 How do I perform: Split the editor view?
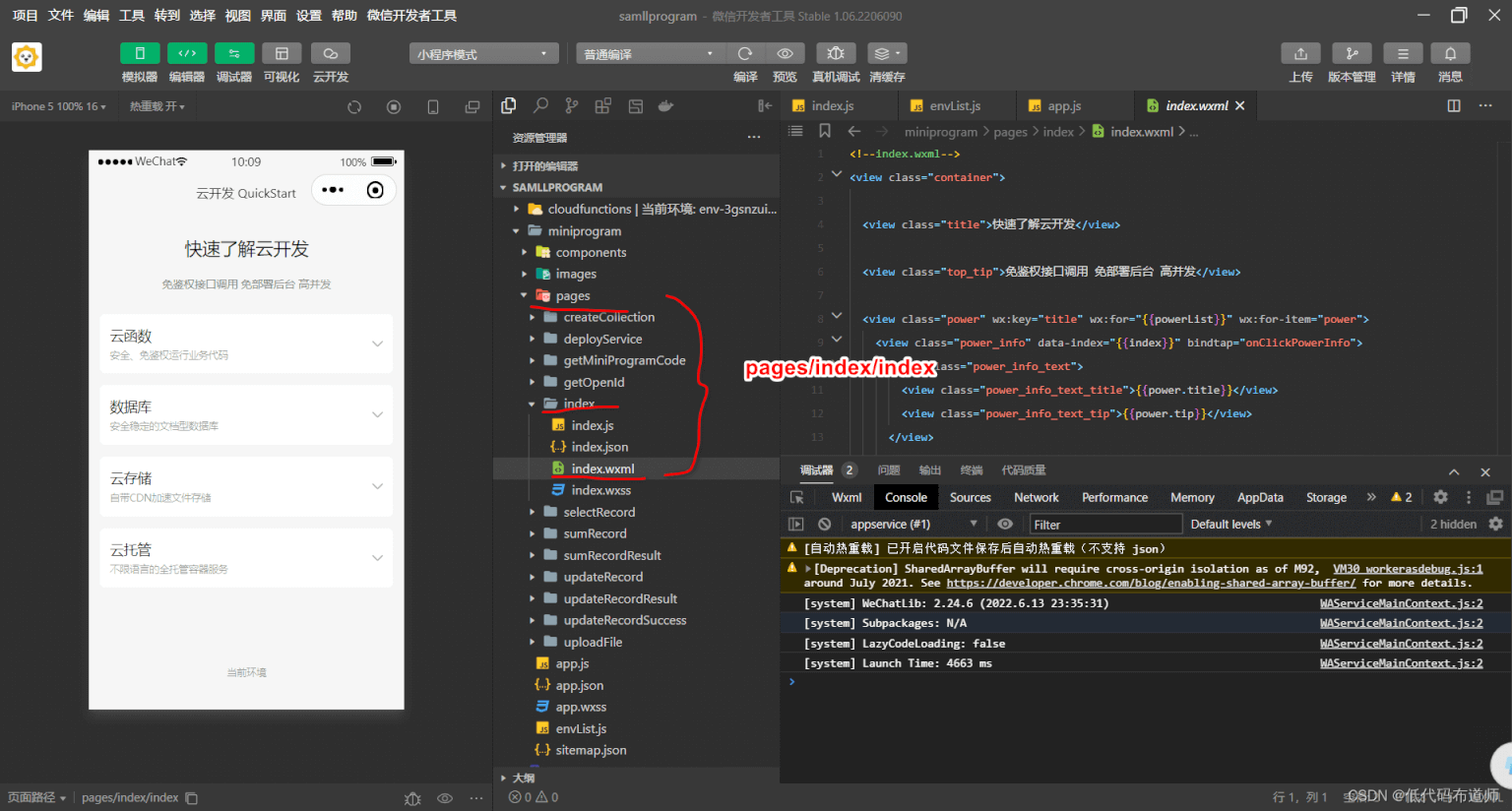[1454, 105]
